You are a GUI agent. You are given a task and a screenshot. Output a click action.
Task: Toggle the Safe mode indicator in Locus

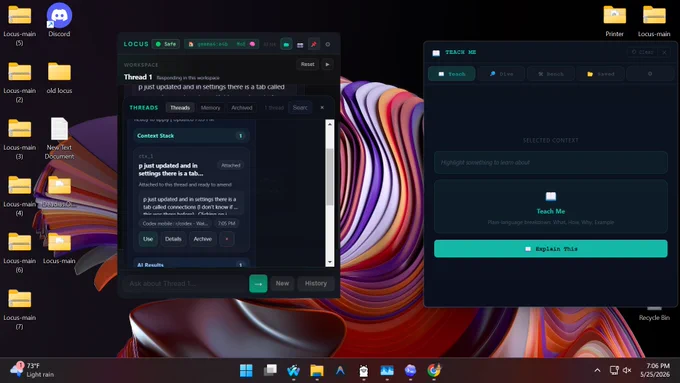pos(166,44)
